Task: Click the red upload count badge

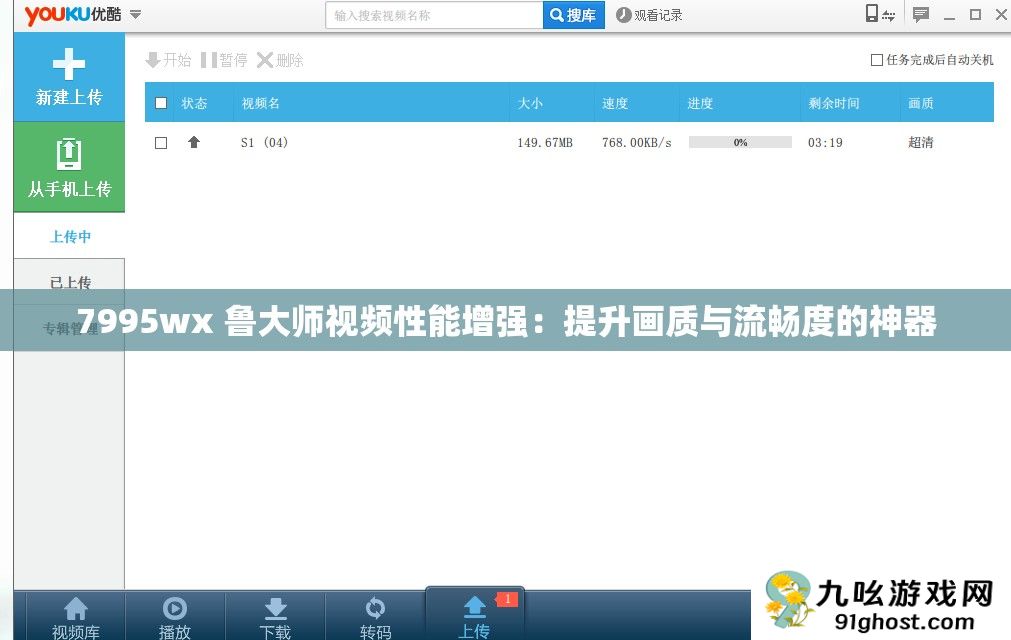Action: click(x=507, y=599)
